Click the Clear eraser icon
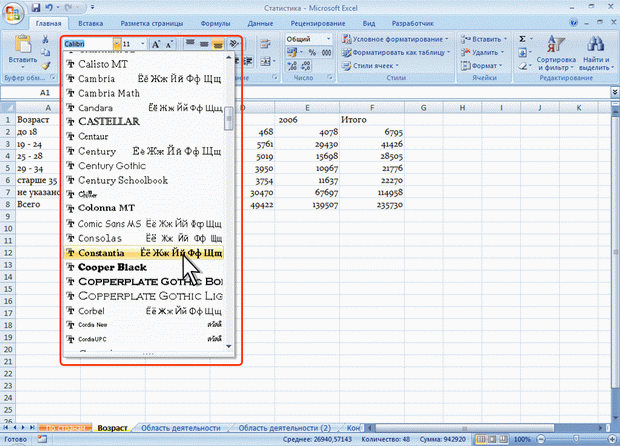 point(522,66)
